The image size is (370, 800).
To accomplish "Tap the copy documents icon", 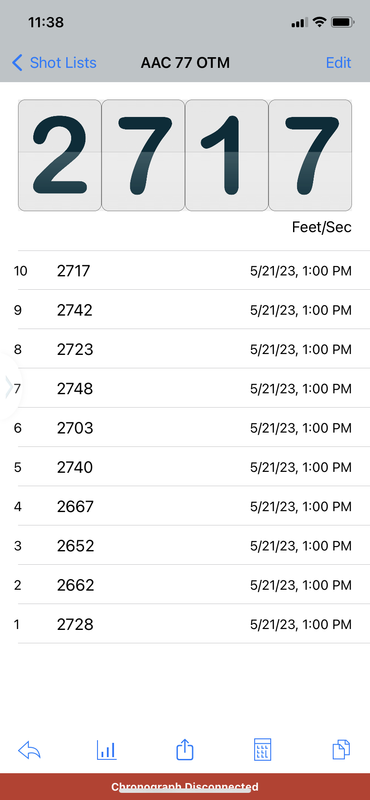I will click(x=341, y=750).
